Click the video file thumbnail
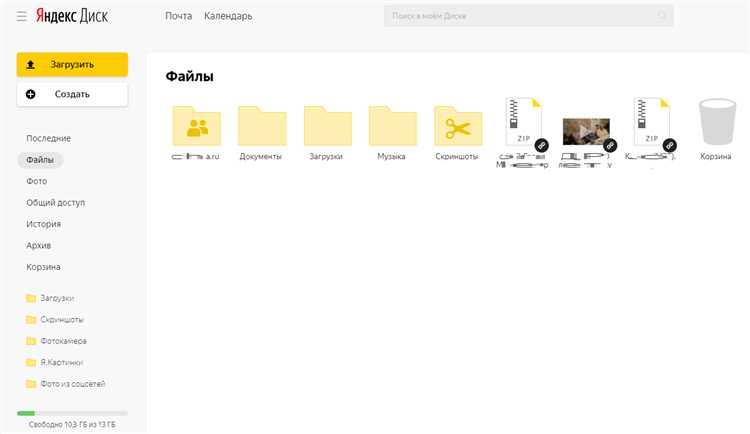This screenshot has width=750, height=434. pyautogui.click(x=586, y=131)
